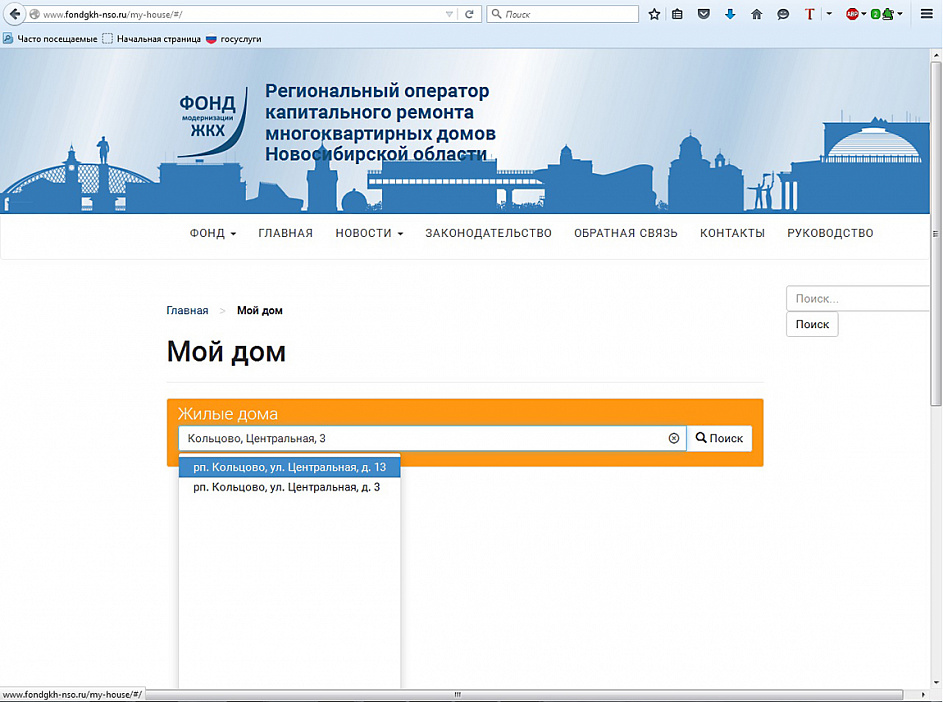Open the Firefox hamburger menu

click(927, 14)
